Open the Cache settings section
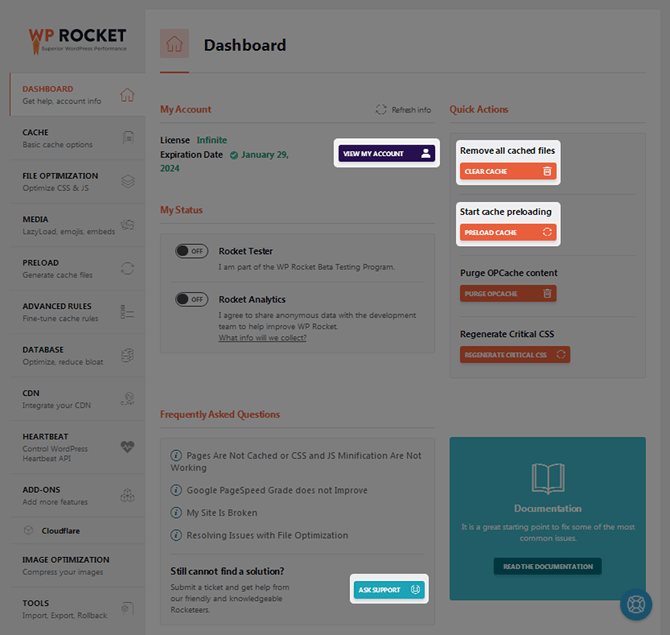 tap(78, 138)
